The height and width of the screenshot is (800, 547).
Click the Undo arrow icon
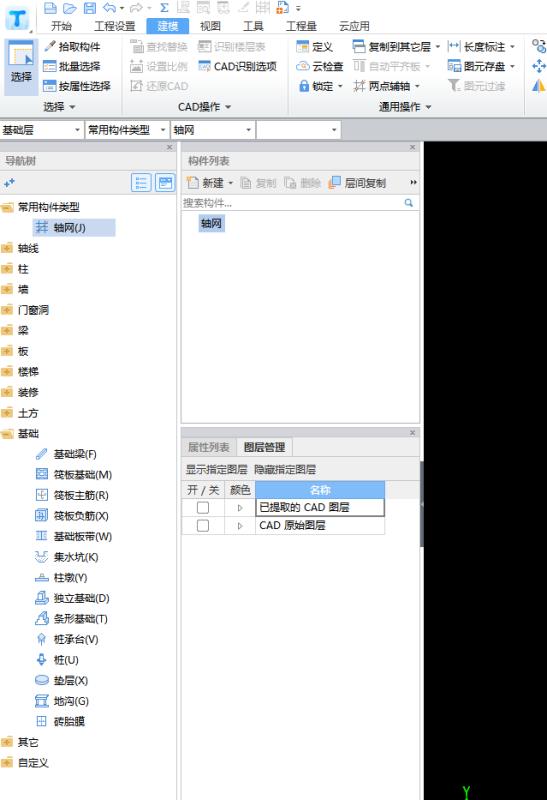click(x=110, y=8)
